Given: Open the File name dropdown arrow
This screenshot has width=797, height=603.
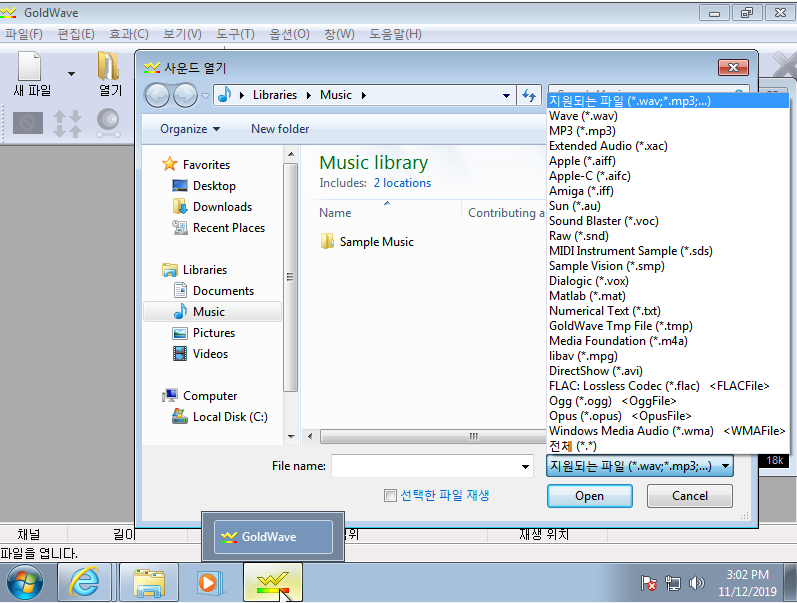Looking at the screenshot, I should [x=525, y=466].
